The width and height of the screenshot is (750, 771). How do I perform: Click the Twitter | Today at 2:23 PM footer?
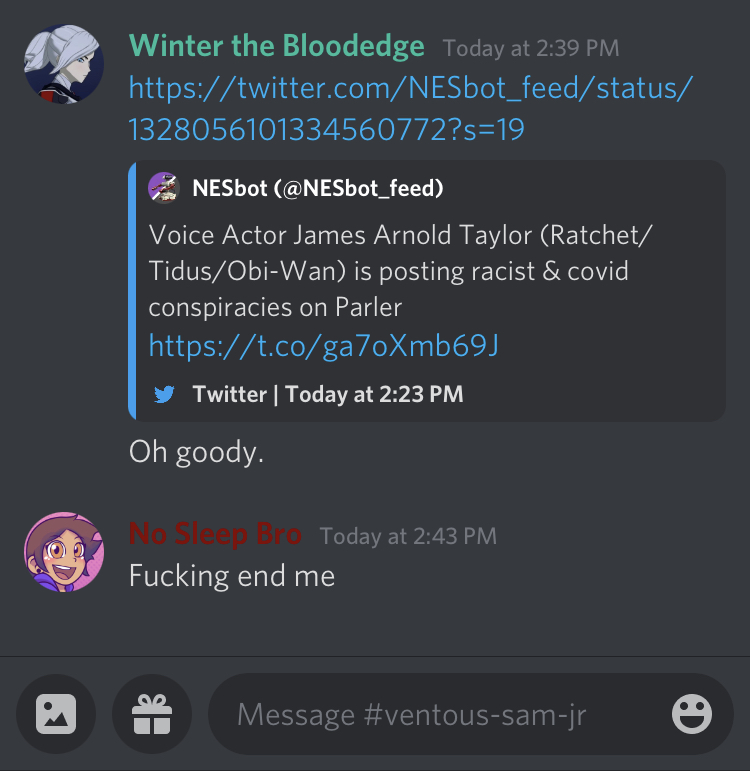(x=328, y=394)
